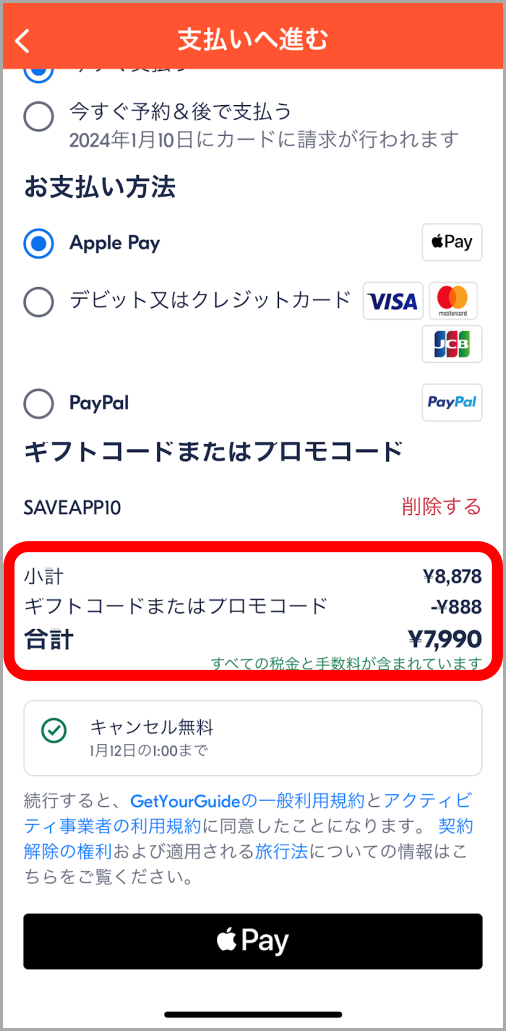The height and width of the screenshot is (1031, 506).
Task: Tap the back arrow in header
Action: (x=23, y=41)
